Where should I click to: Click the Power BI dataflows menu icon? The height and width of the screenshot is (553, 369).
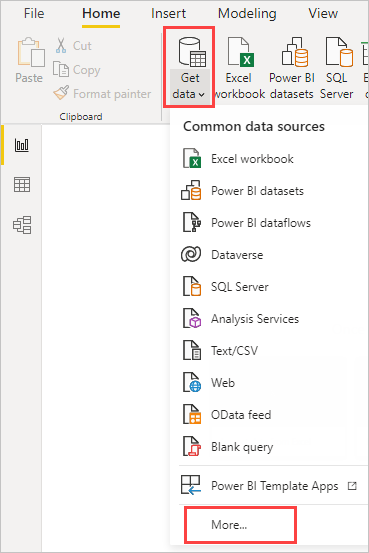[x=192, y=222]
